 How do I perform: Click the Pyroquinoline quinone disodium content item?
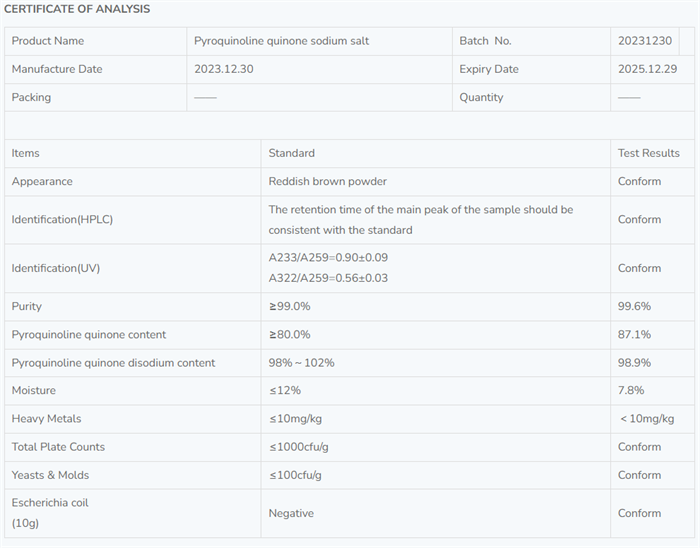pyautogui.click(x=113, y=362)
